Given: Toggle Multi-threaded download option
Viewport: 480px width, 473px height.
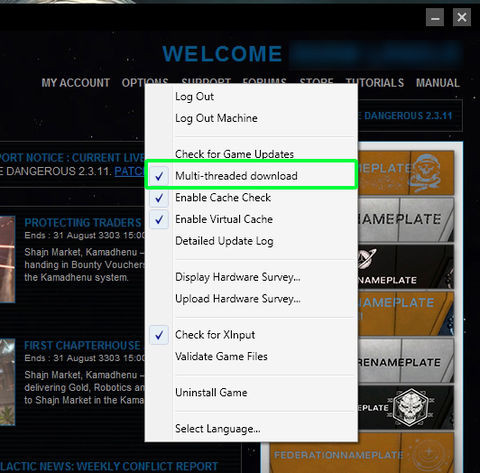Looking at the screenshot, I should click(x=251, y=176).
